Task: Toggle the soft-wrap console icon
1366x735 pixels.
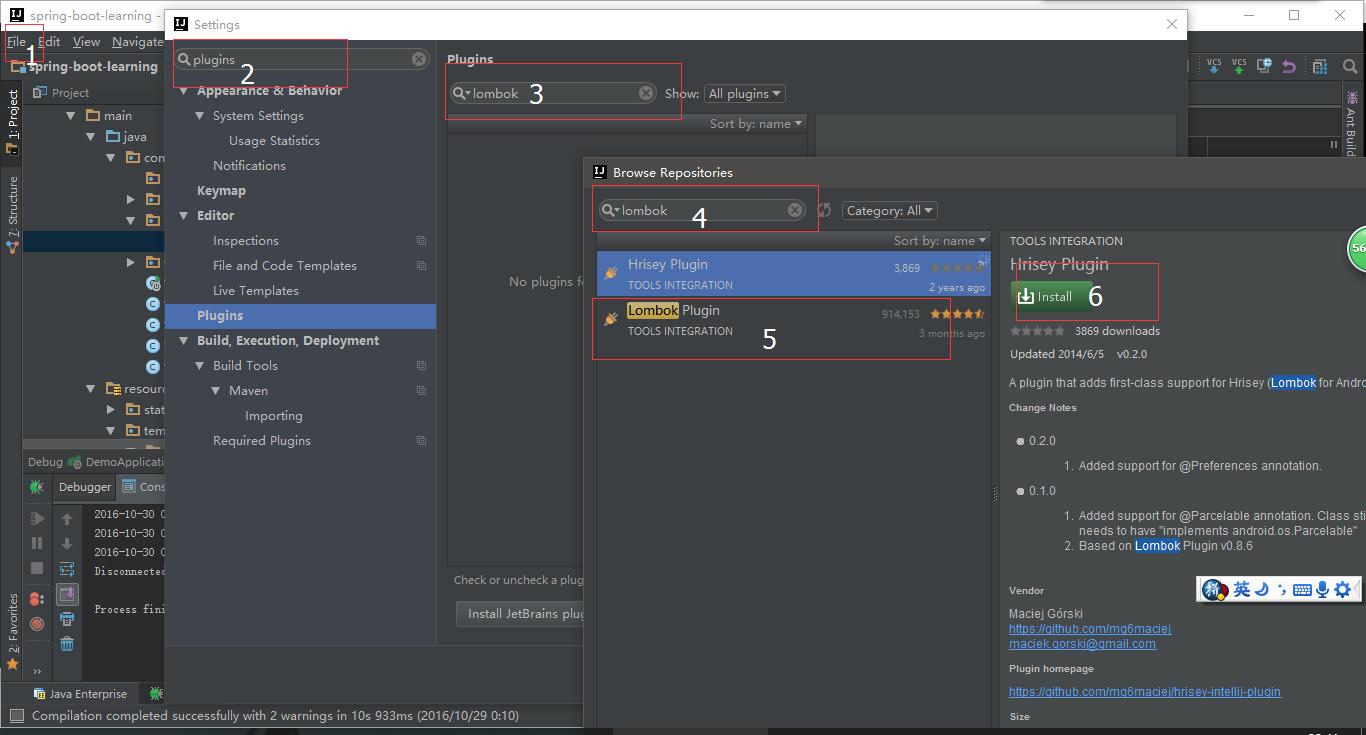Action: tap(67, 568)
